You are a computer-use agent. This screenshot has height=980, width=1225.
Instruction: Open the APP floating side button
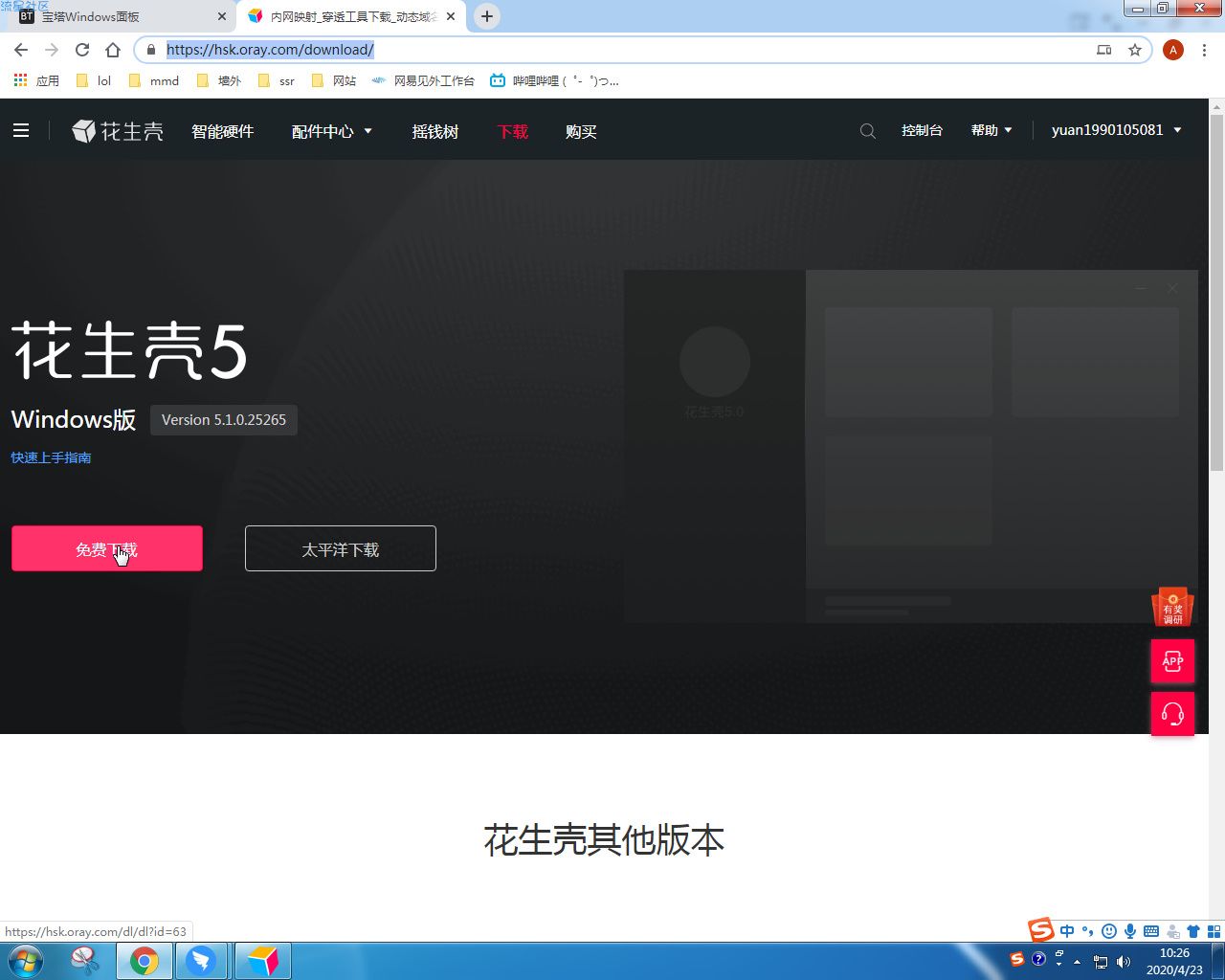(x=1172, y=661)
